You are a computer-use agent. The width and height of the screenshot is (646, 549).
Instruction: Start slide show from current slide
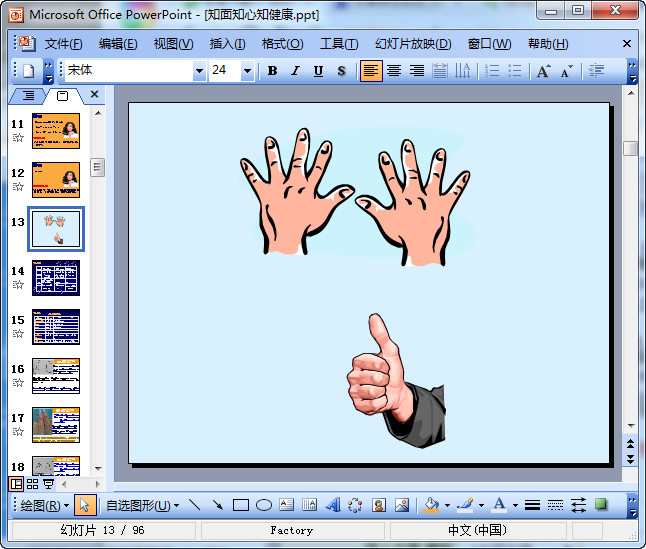coord(49,484)
